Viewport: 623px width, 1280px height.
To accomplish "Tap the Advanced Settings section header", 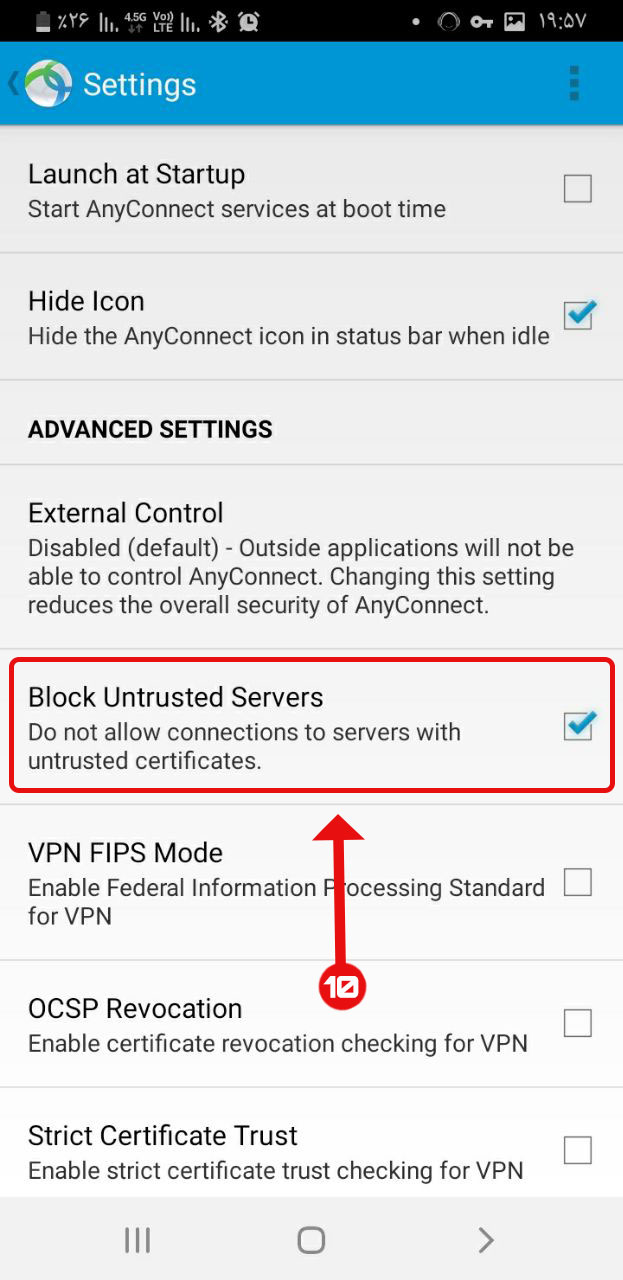I will [x=150, y=429].
